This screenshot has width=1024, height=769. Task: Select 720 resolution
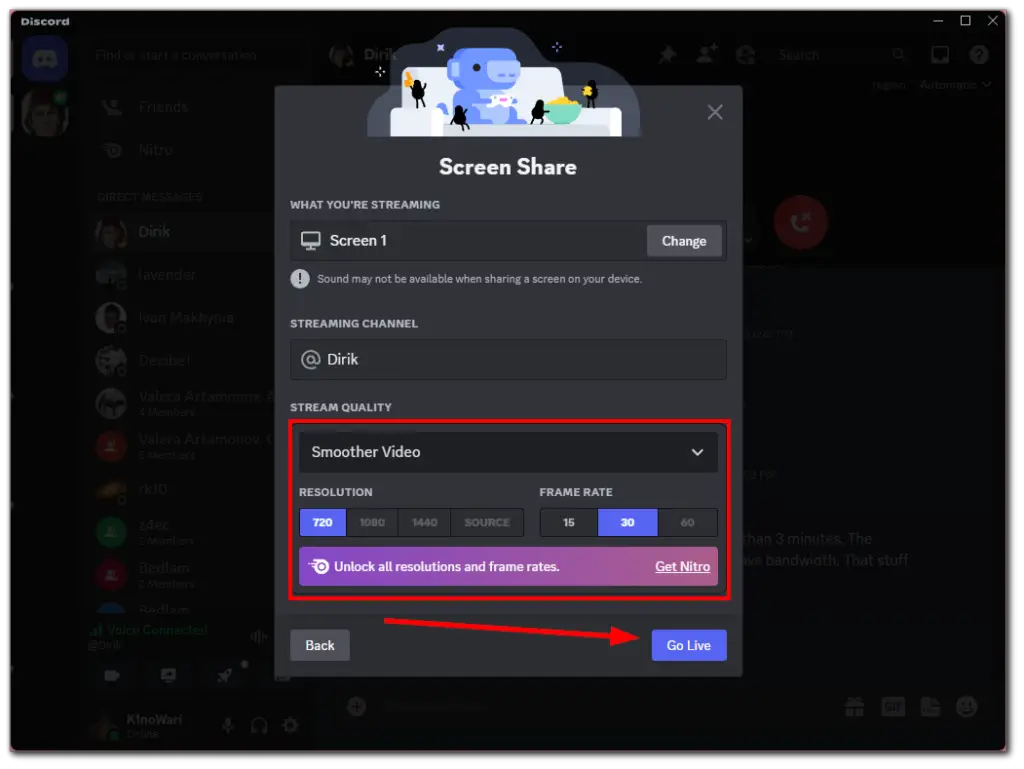(322, 522)
